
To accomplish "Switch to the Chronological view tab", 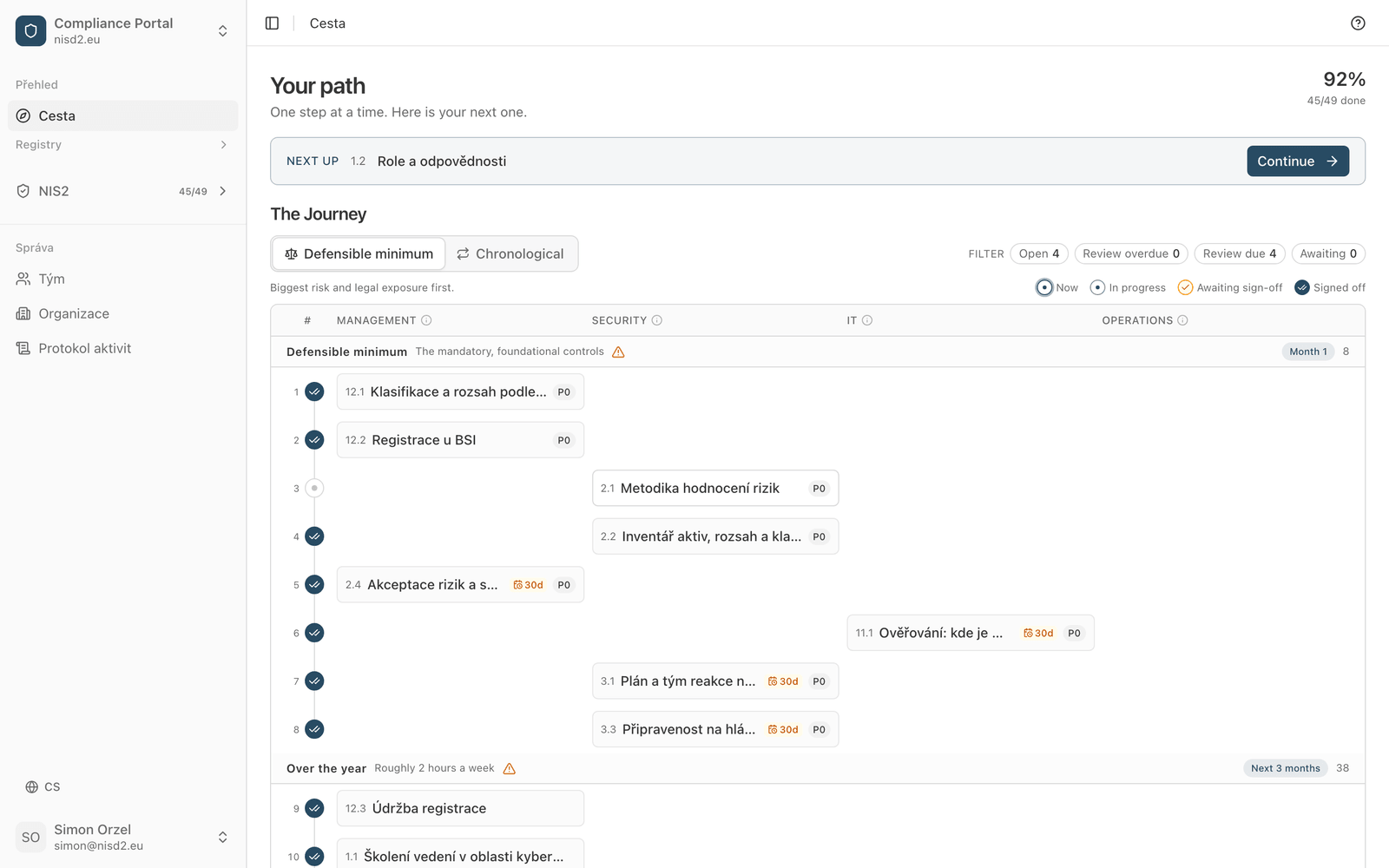I will [x=511, y=253].
